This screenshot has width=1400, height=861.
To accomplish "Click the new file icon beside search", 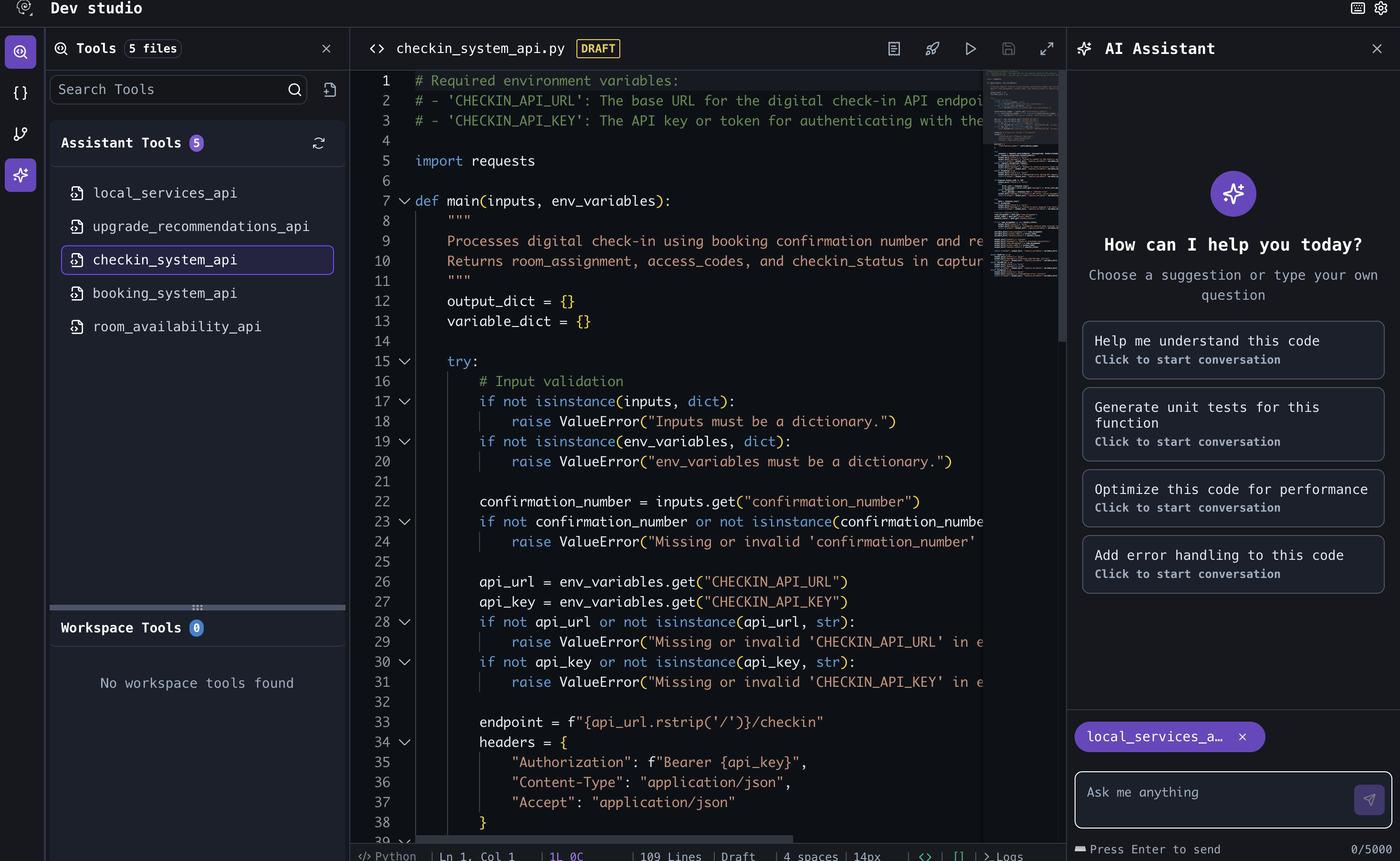I will [330, 89].
